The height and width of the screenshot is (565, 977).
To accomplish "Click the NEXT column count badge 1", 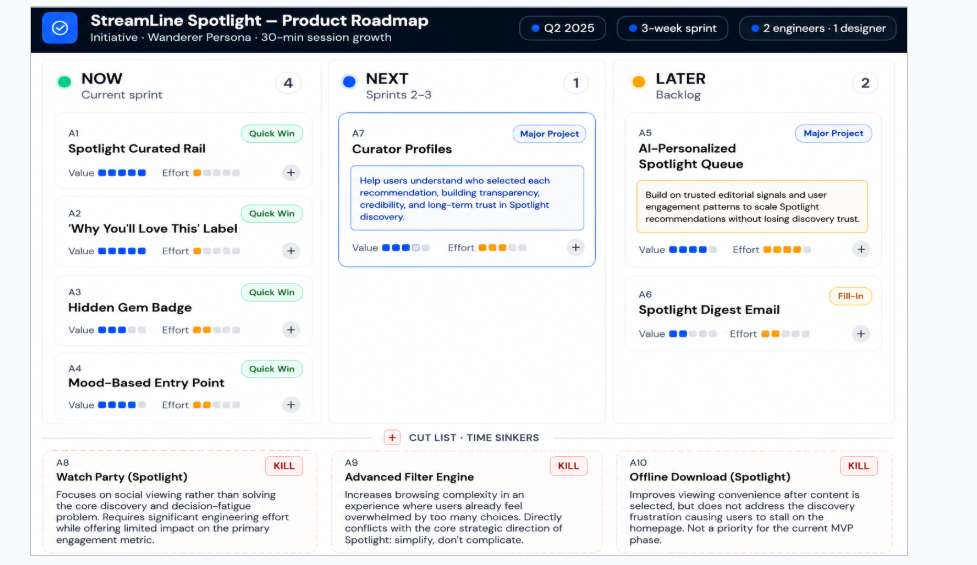I will tap(576, 83).
